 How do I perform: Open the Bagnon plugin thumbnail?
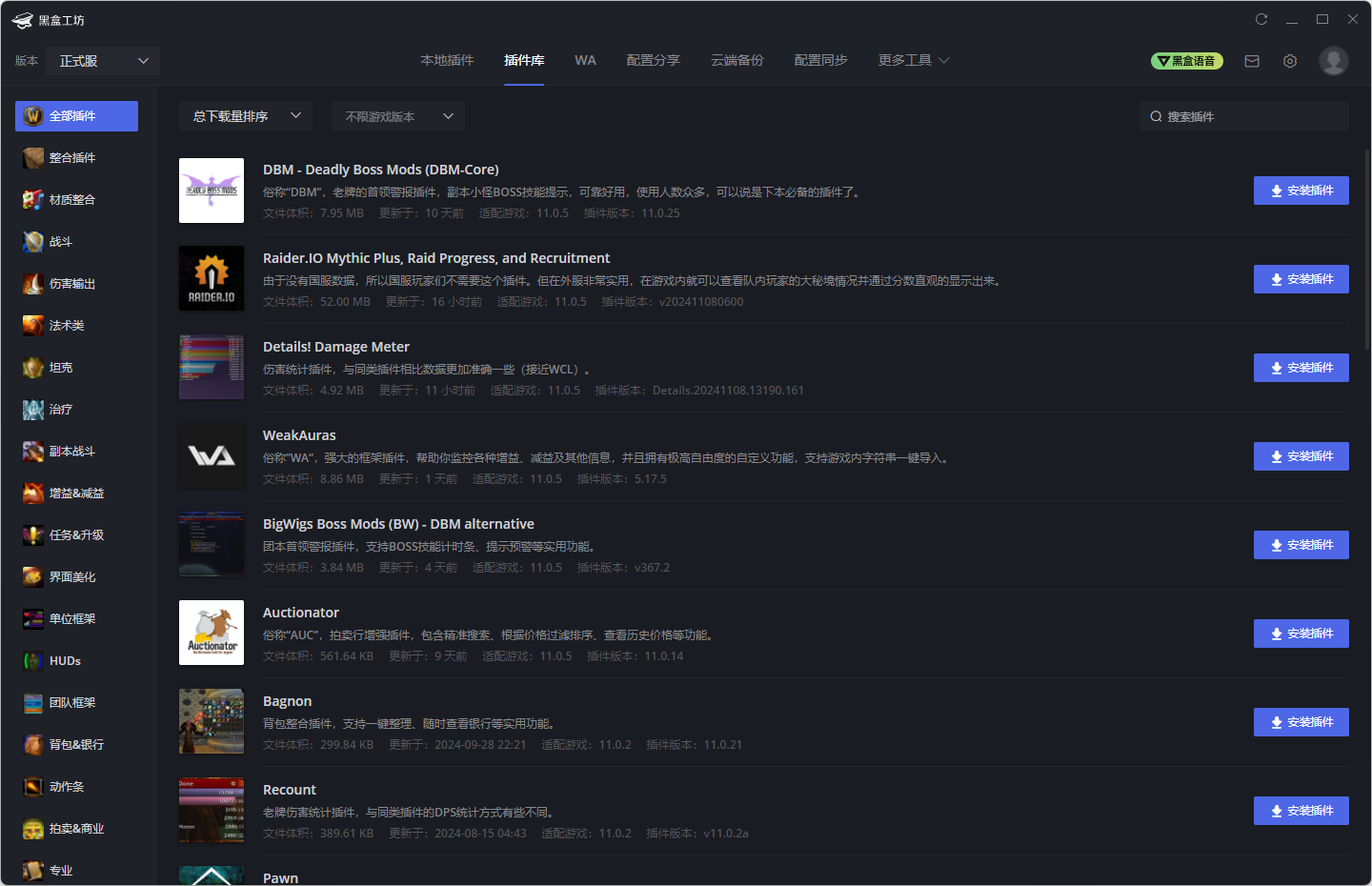click(212, 721)
